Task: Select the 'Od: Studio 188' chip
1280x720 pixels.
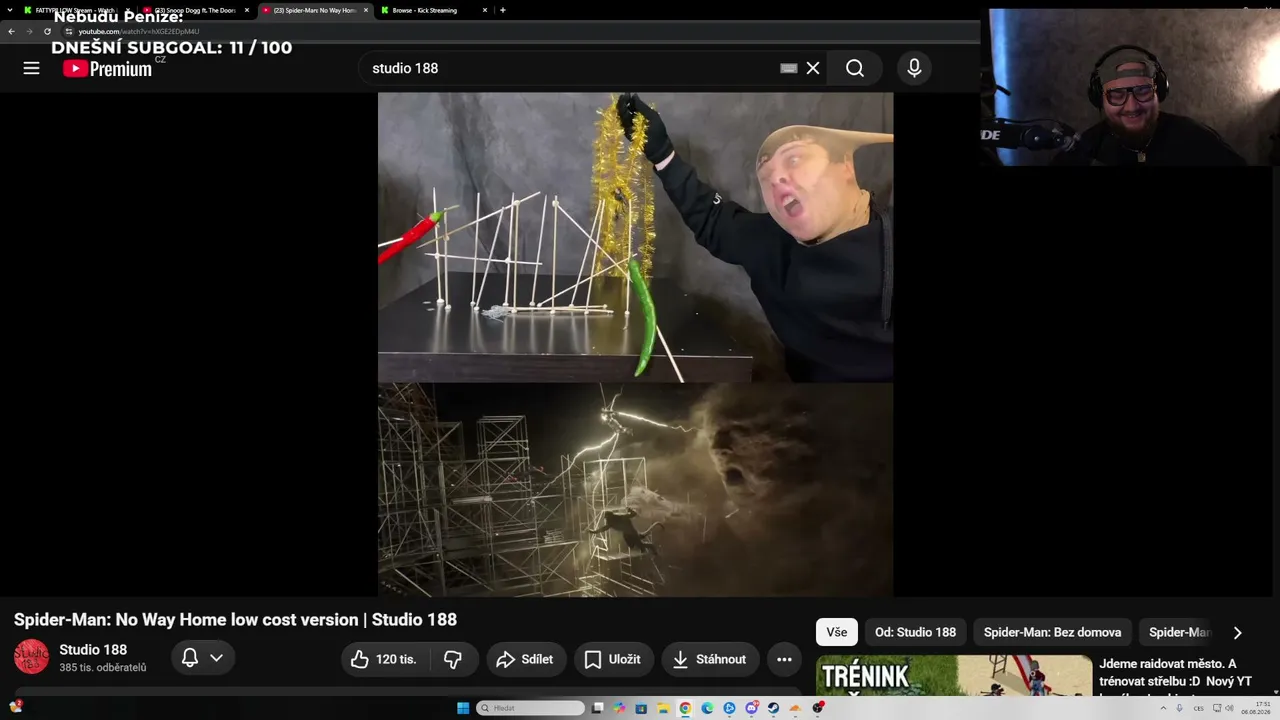Action: [x=915, y=632]
